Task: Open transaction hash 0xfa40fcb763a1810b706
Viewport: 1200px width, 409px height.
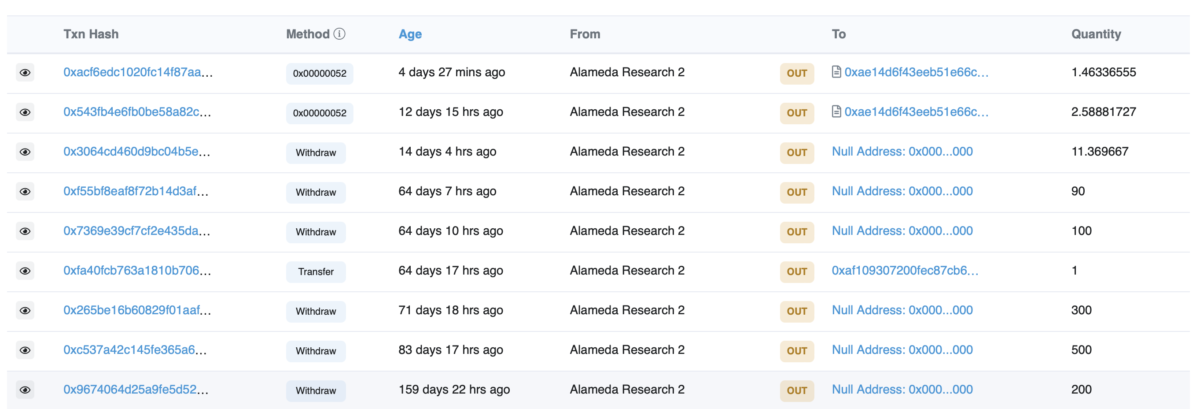Action: pyautogui.click(x=138, y=271)
